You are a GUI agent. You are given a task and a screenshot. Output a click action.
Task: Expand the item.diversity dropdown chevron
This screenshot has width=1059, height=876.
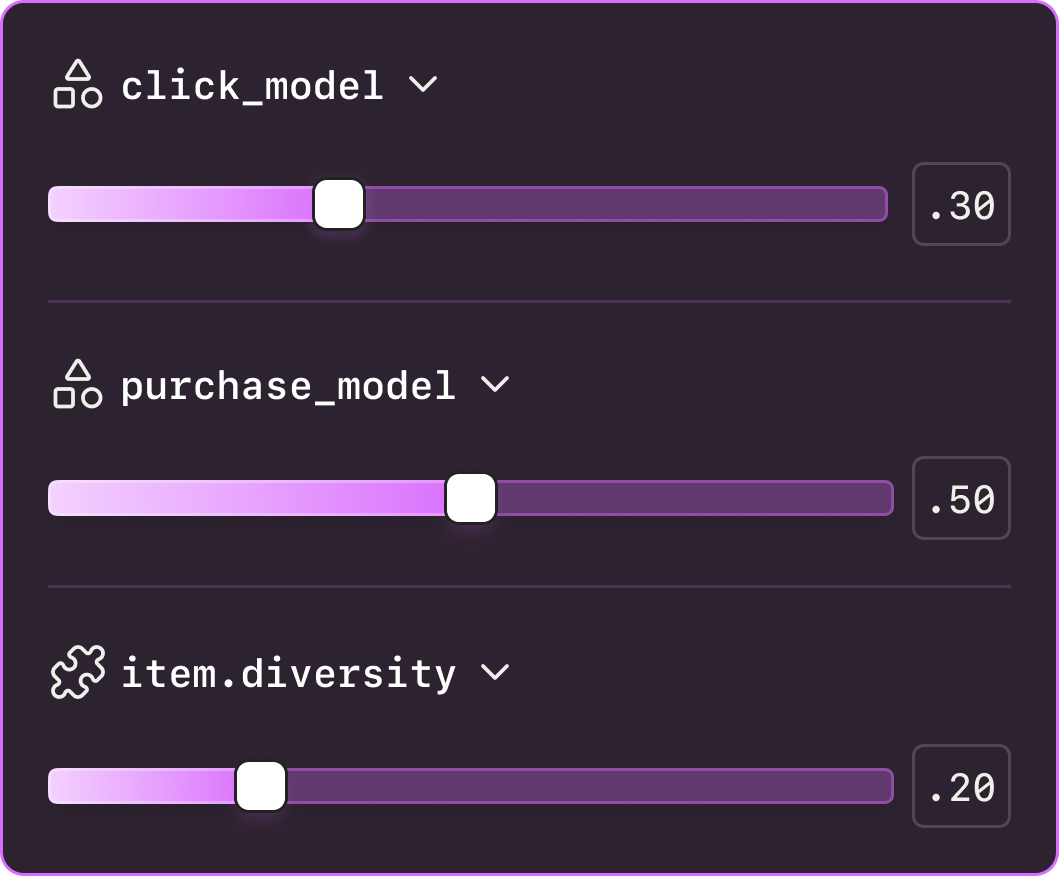[495, 672]
